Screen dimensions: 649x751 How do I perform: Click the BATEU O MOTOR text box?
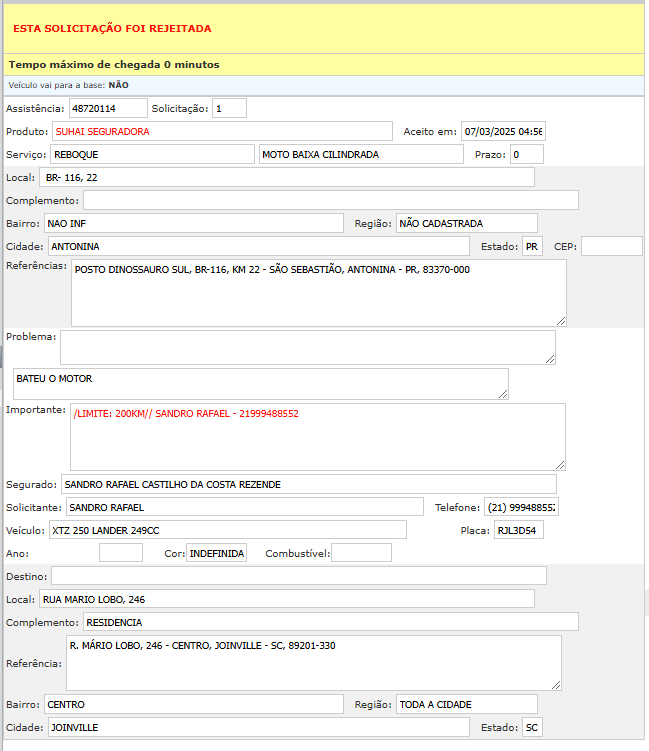coord(260,384)
